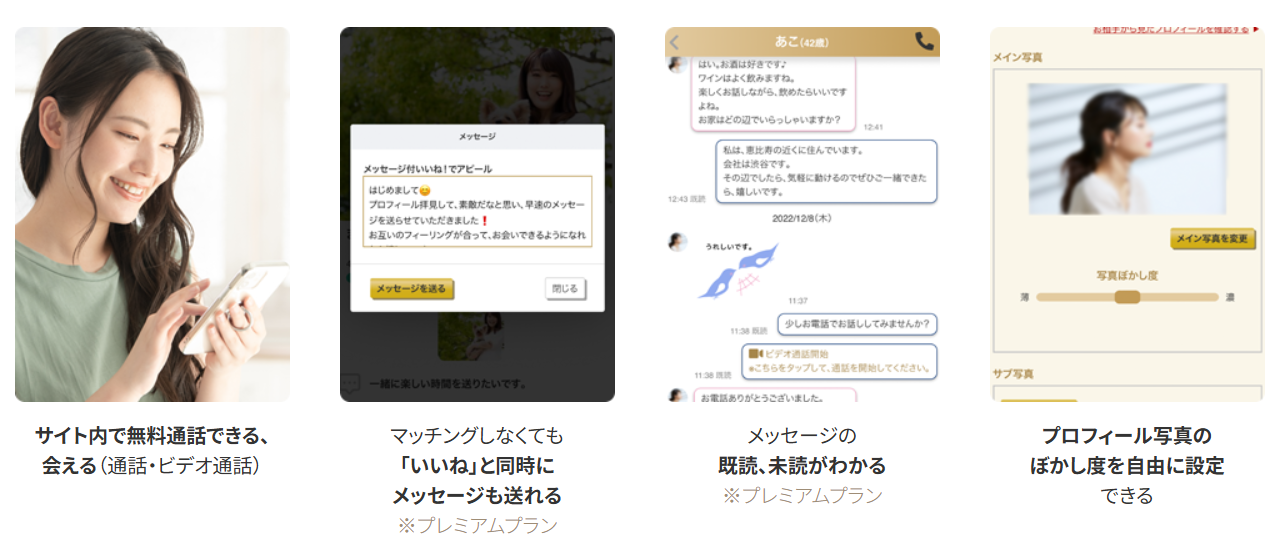1278x549 pixels.
Task: Click the back chevron in chat header
Action: coord(674,42)
